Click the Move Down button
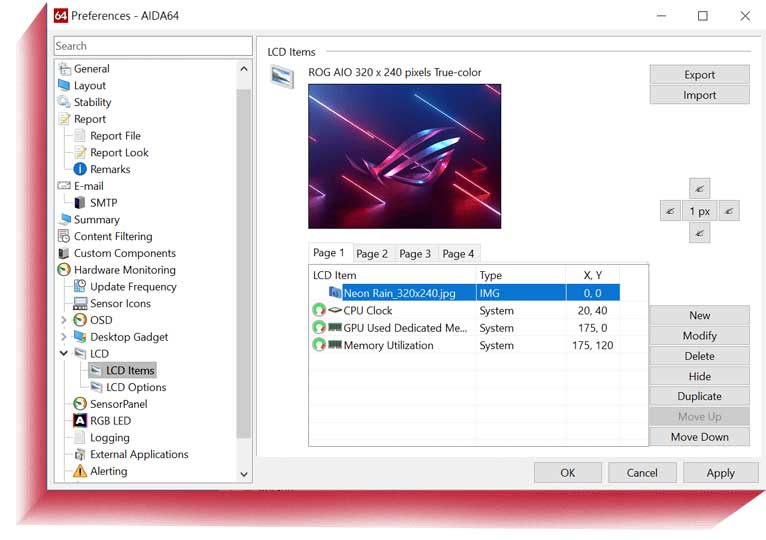This screenshot has width=766, height=540. [699, 437]
